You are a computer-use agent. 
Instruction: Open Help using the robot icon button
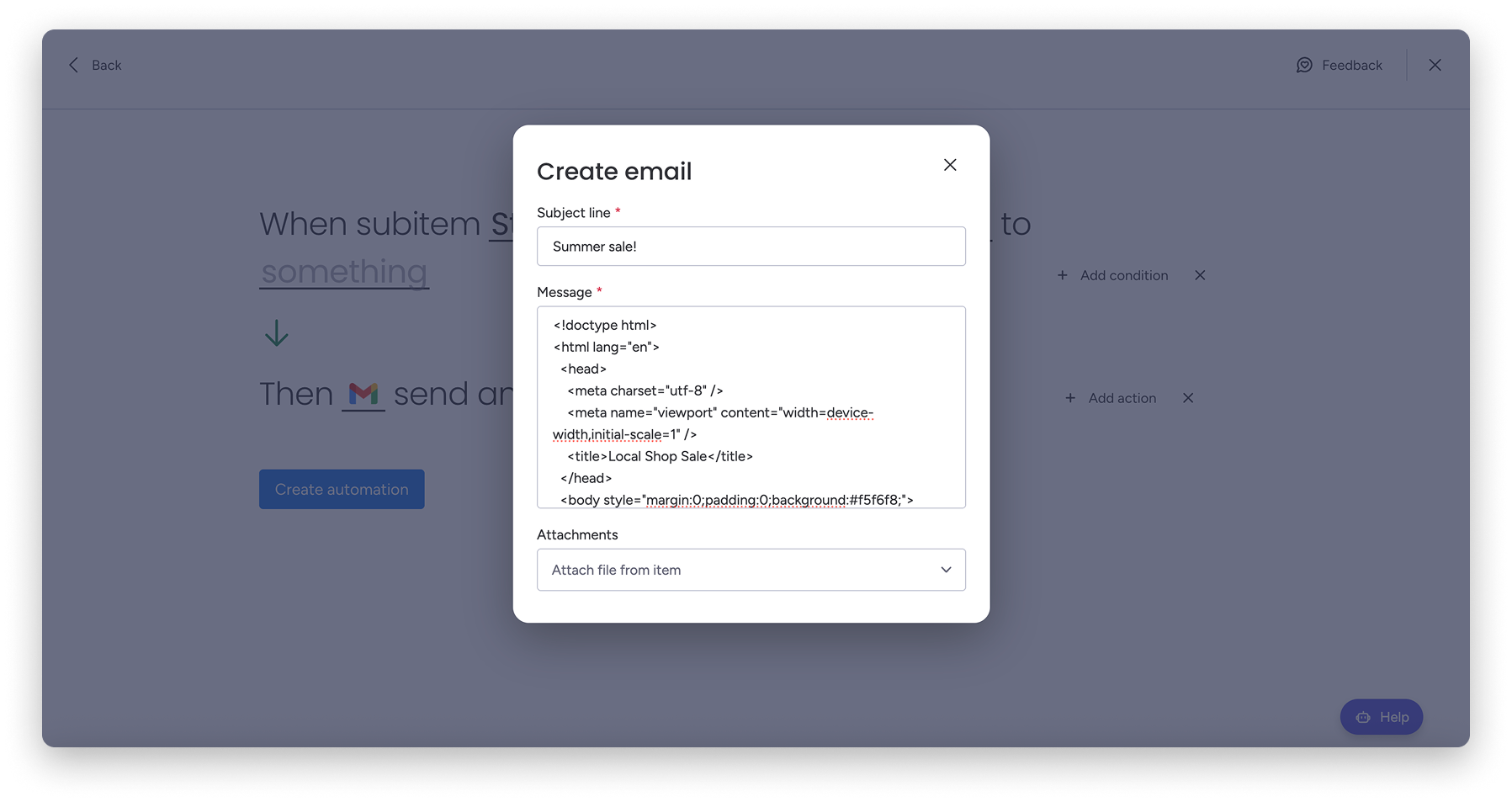(1363, 717)
